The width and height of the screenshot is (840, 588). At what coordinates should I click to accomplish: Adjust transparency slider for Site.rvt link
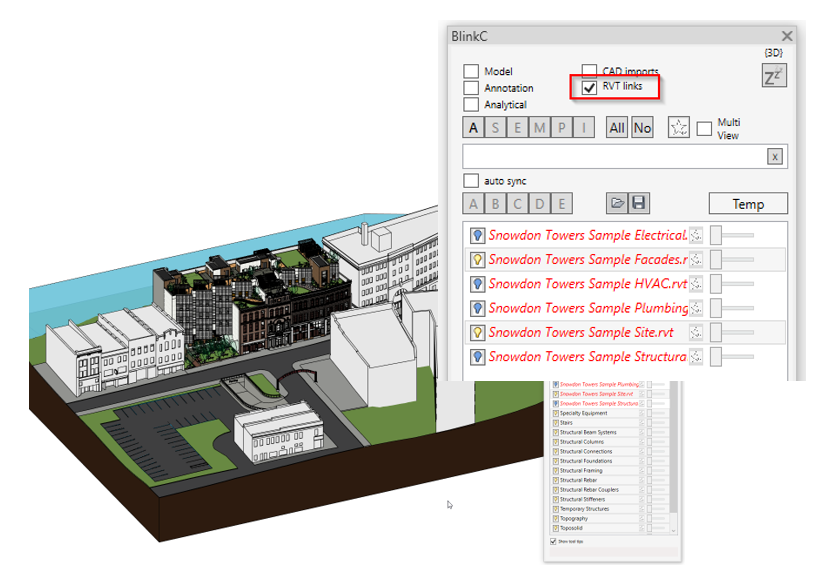tap(732, 333)
